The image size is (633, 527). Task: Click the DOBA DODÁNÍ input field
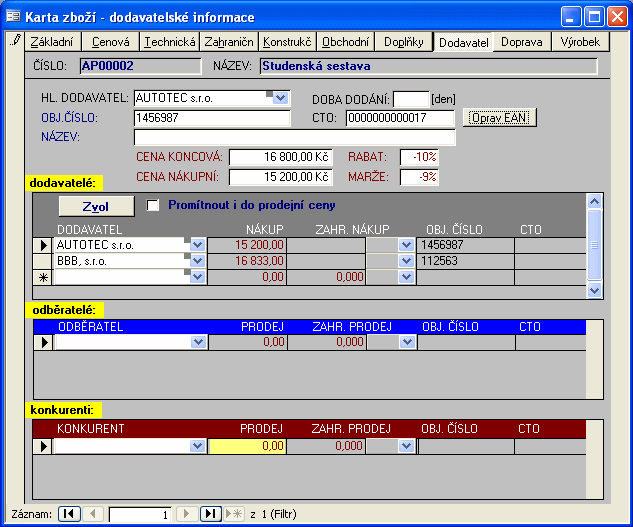click(x=411, y=99)
